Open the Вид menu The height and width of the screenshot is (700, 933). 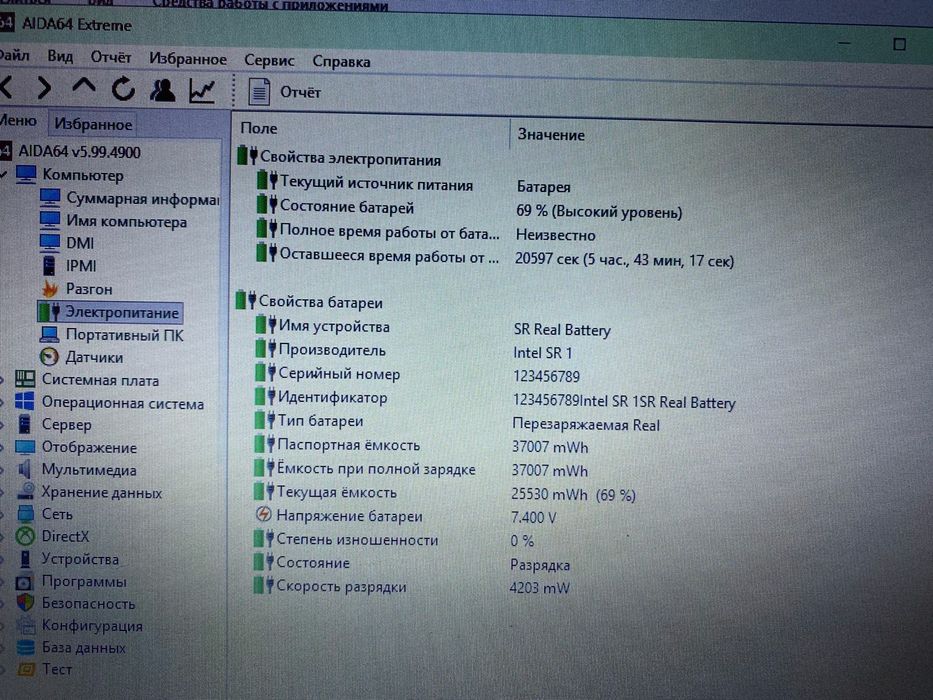60,57
